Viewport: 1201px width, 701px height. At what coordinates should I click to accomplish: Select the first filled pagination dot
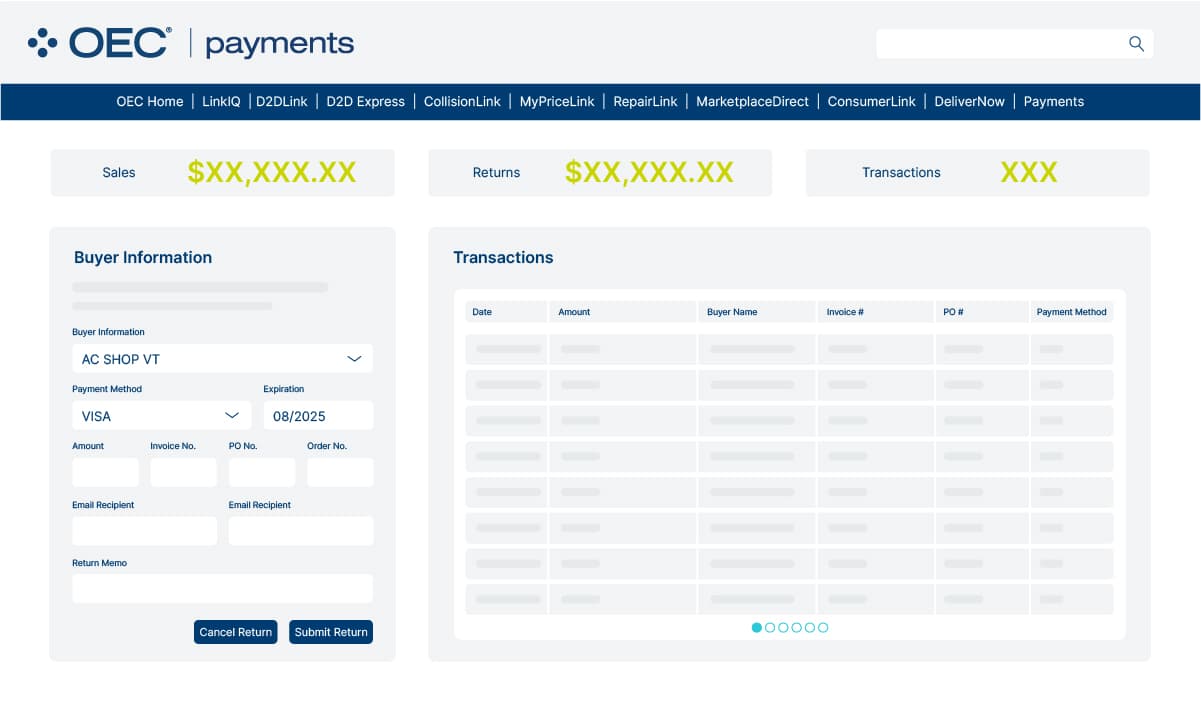pyautogui.click(x=757, y=628)
